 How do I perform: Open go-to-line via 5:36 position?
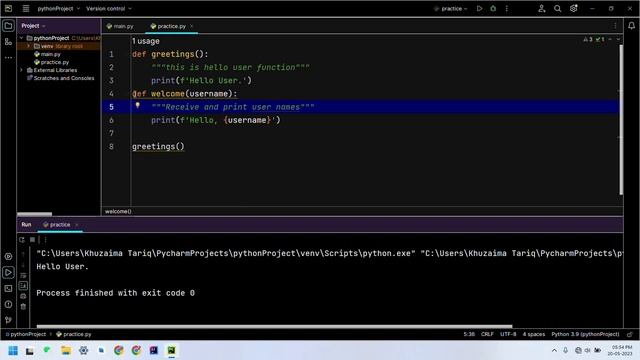[x=469, y=334]
